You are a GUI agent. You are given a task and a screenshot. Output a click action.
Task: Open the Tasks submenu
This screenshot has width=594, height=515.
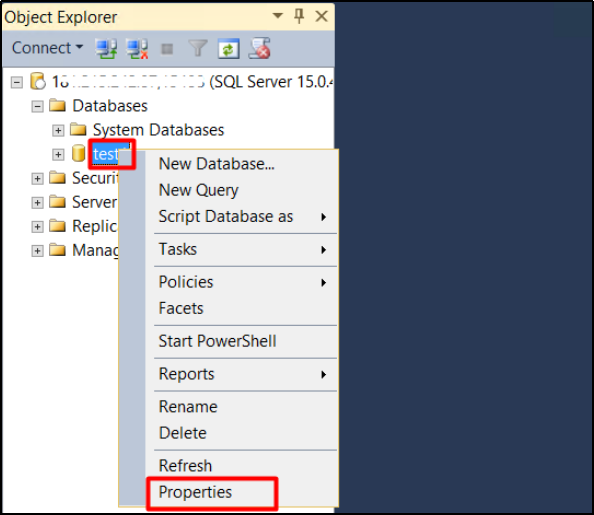click(242, 249)
